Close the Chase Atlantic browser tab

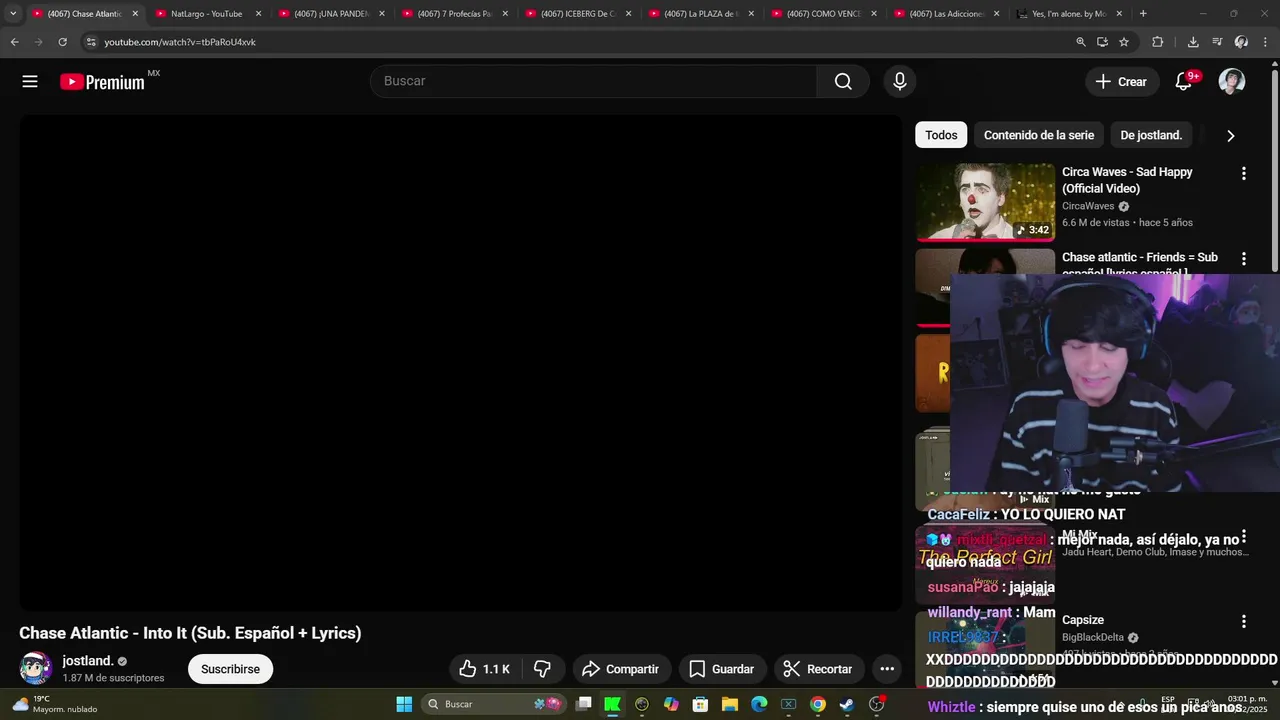pos(135,14)
